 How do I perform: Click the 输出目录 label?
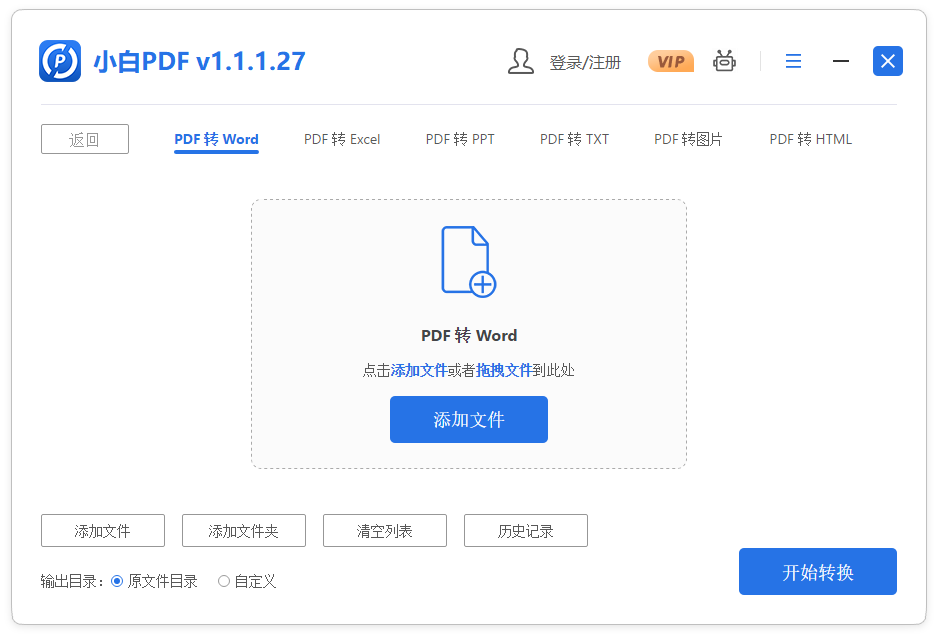click(72, 581)
